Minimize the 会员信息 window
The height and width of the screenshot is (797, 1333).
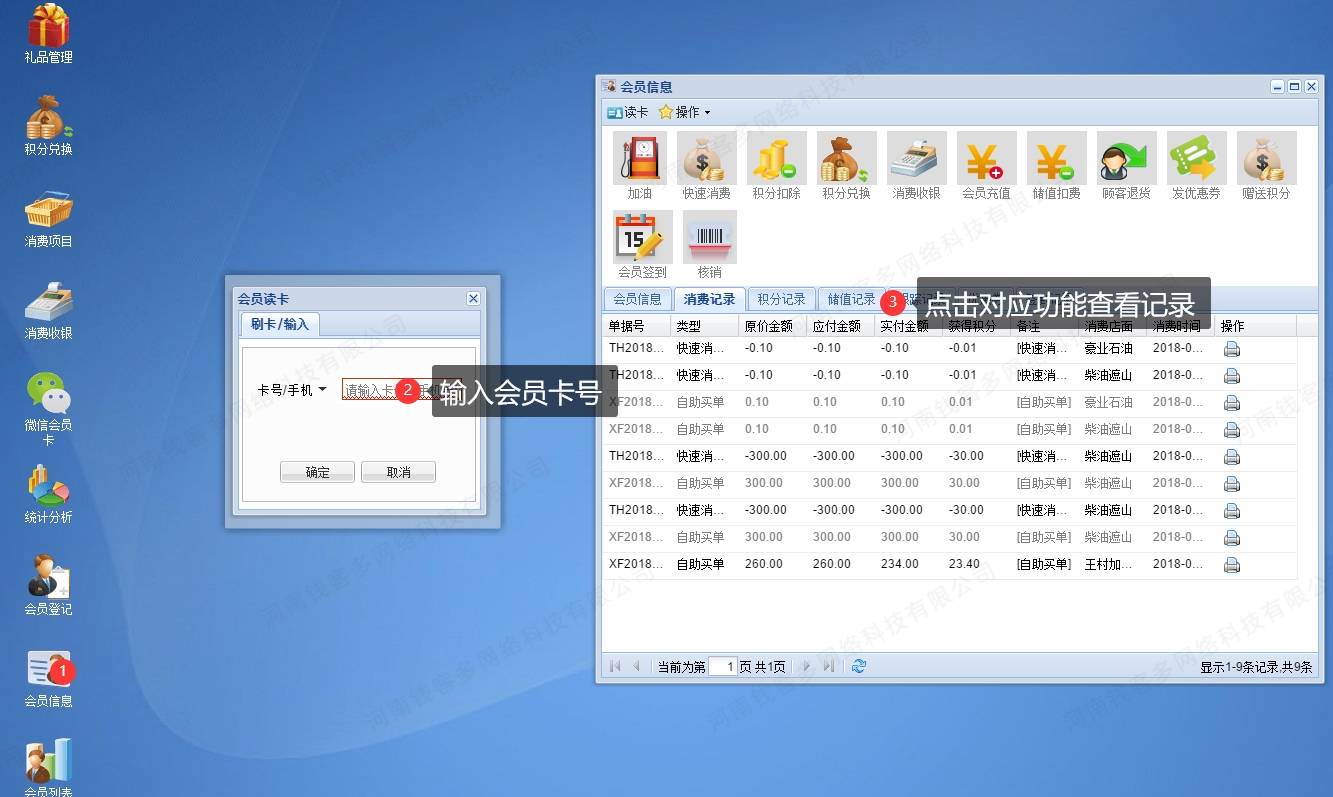tap(1277, 87)
